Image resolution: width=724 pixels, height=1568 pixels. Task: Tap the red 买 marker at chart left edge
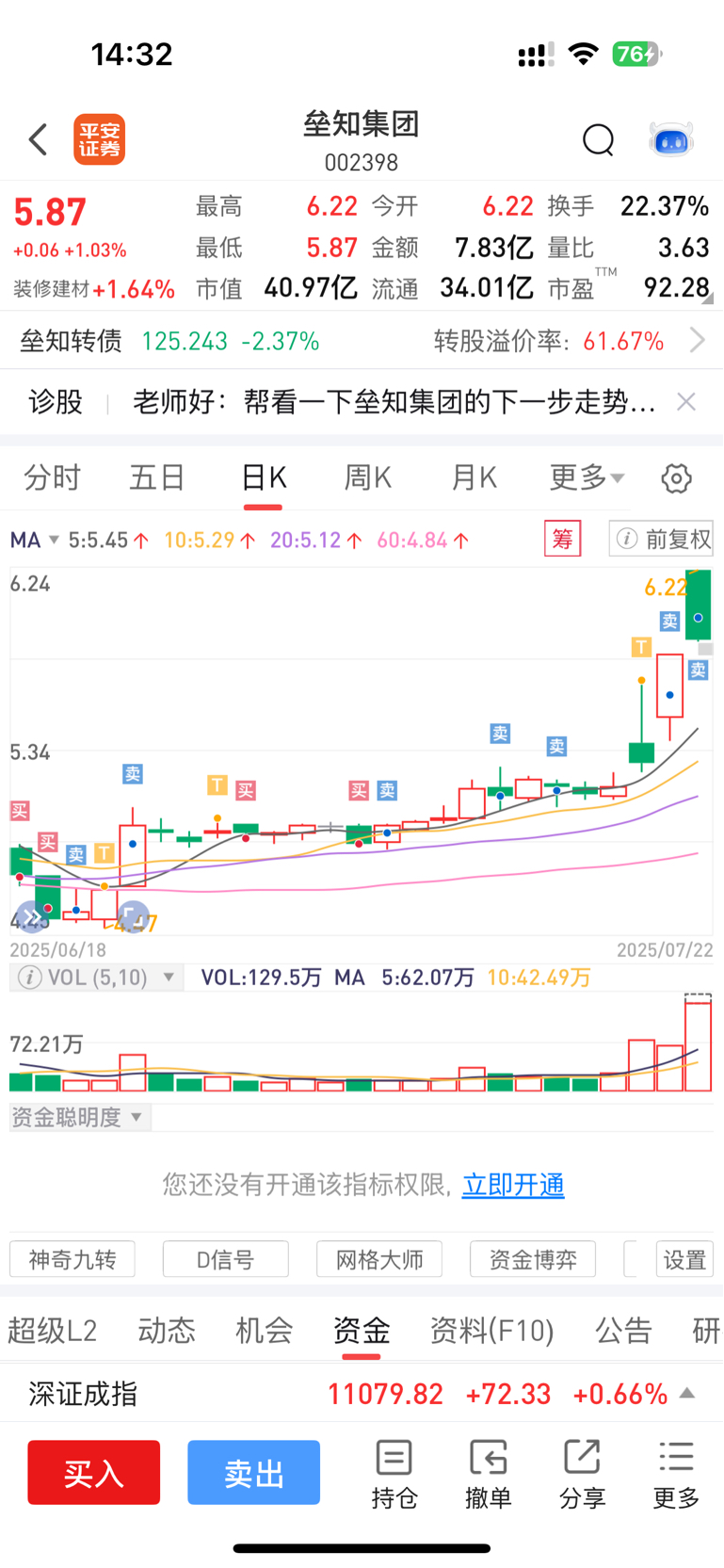coord(19,811)
